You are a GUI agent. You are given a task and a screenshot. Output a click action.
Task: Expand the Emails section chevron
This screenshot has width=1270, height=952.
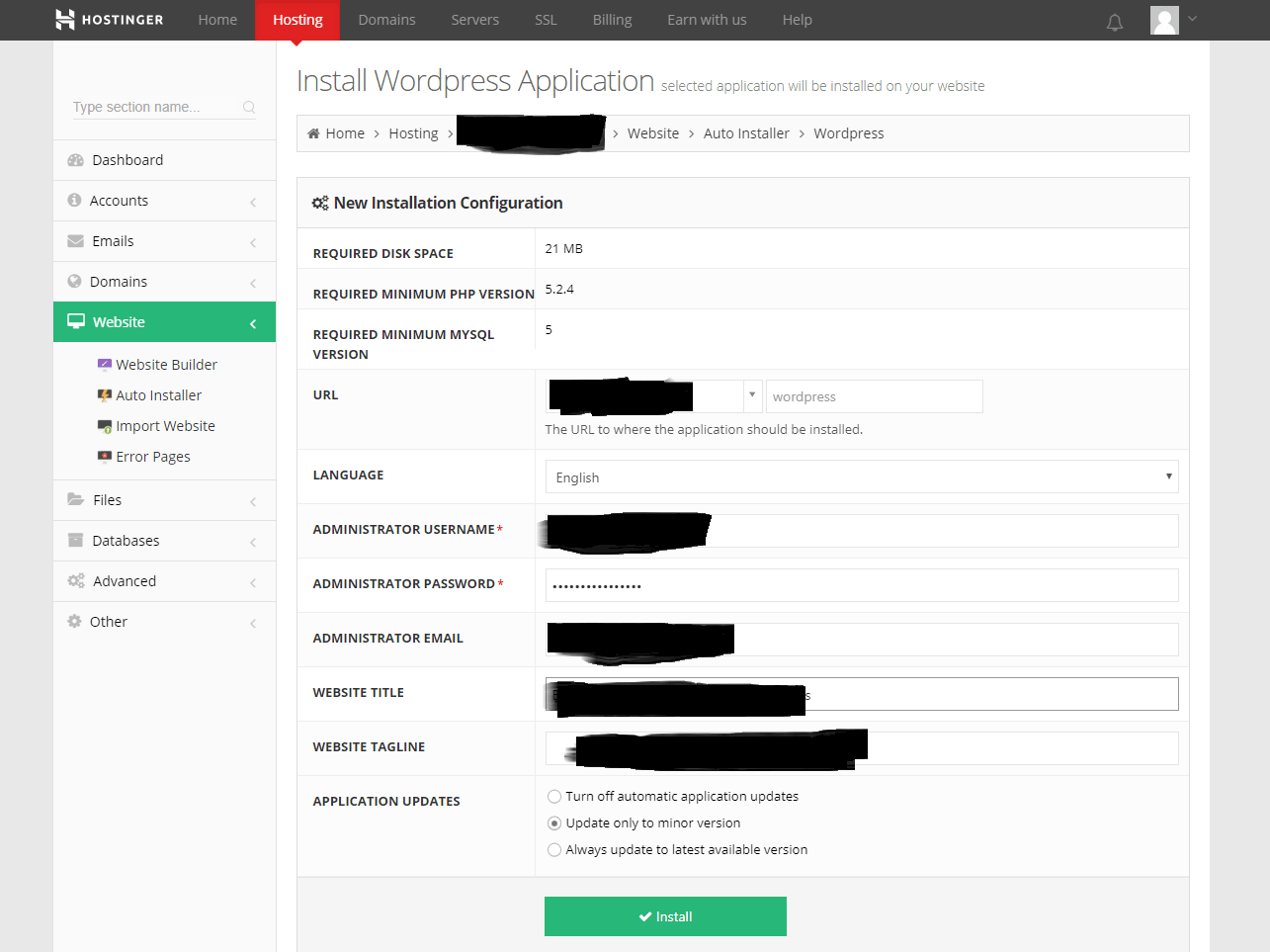point(253,242)
